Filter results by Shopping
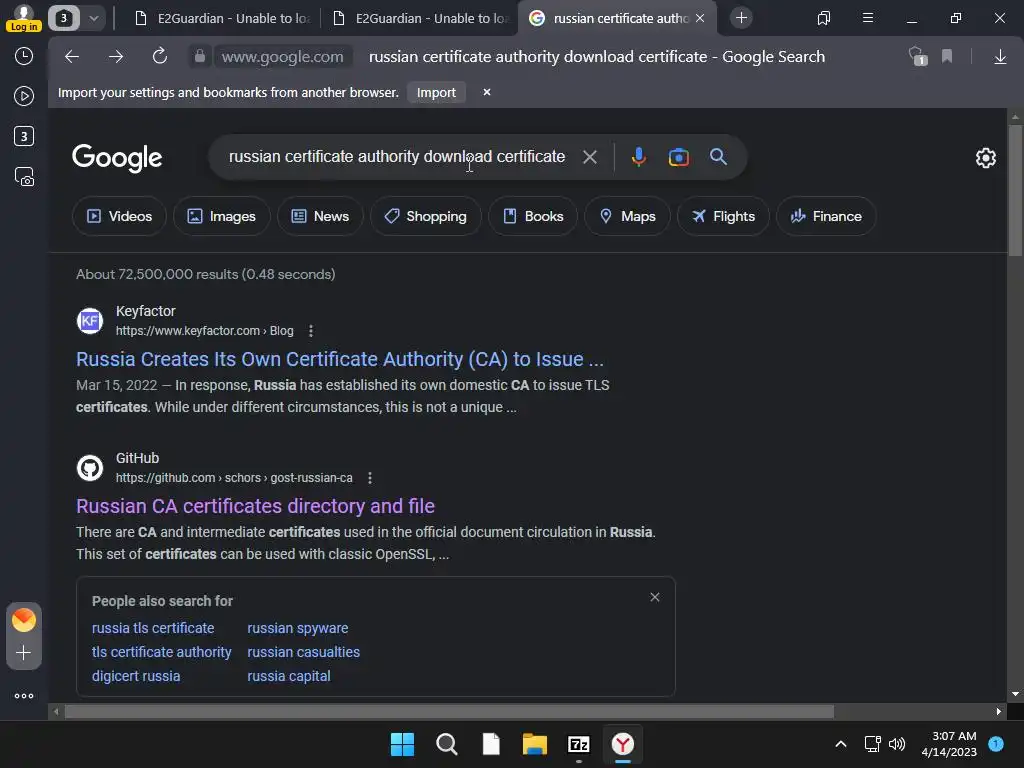 pos(426,216)
